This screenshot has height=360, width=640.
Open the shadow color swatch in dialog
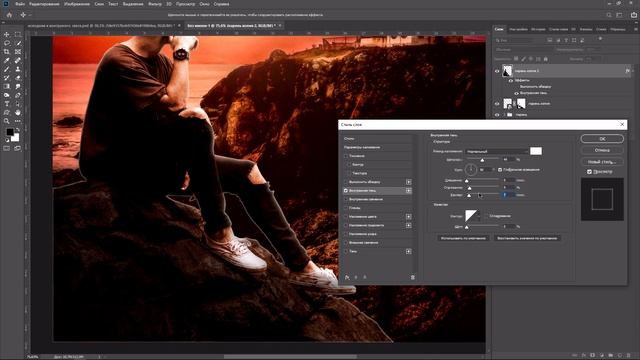[536, 151]
